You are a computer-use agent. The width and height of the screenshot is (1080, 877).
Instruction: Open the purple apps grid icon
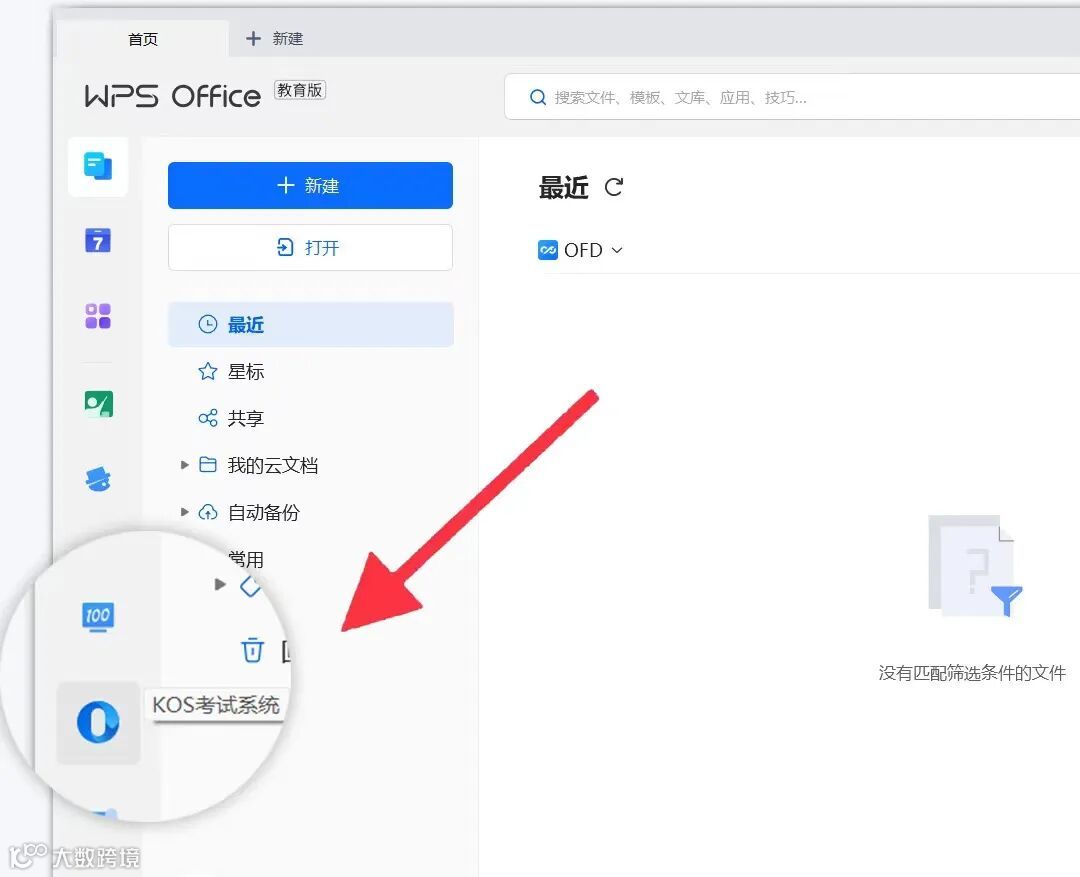point(98,316)
